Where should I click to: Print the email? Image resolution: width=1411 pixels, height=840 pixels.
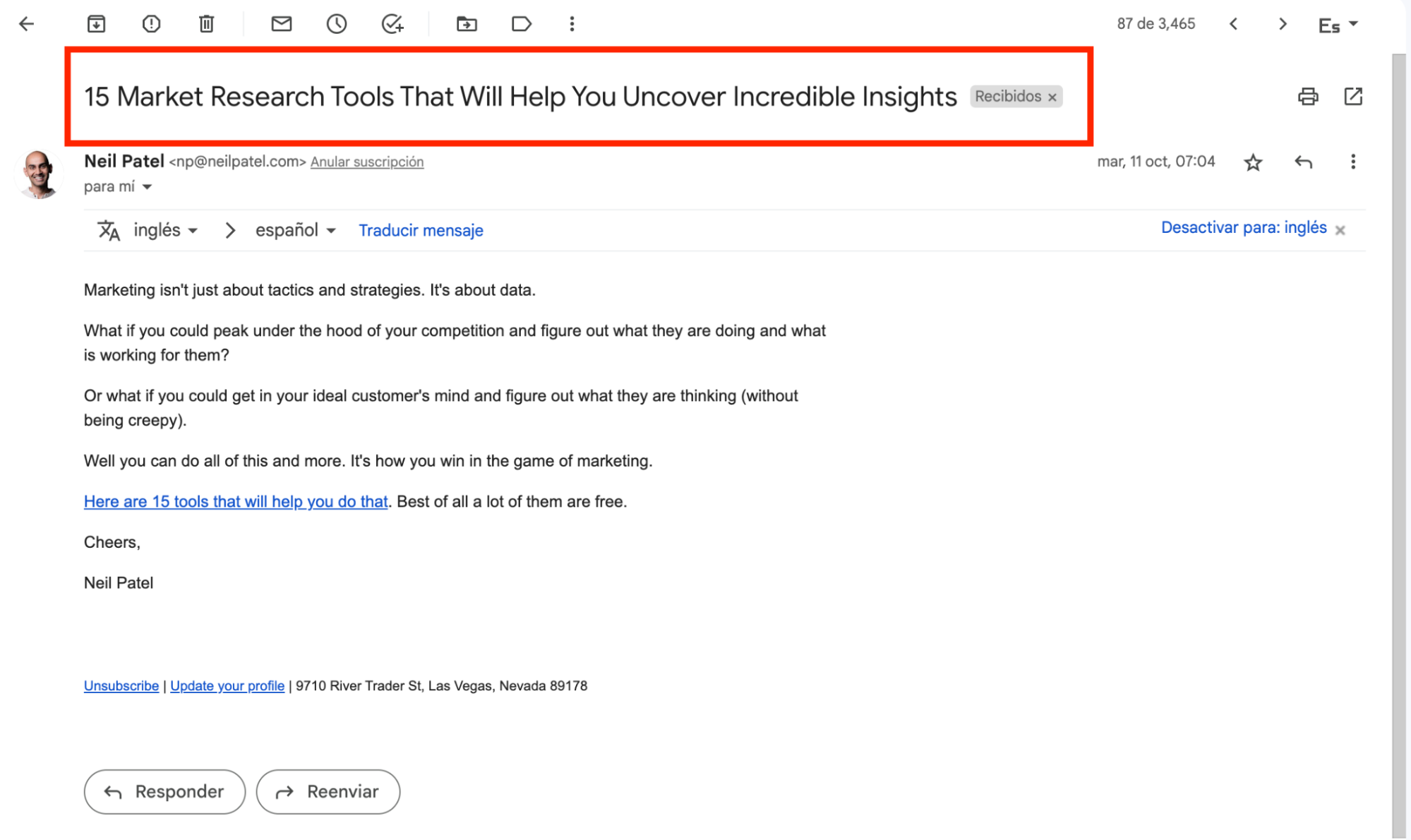[1308, 96]
